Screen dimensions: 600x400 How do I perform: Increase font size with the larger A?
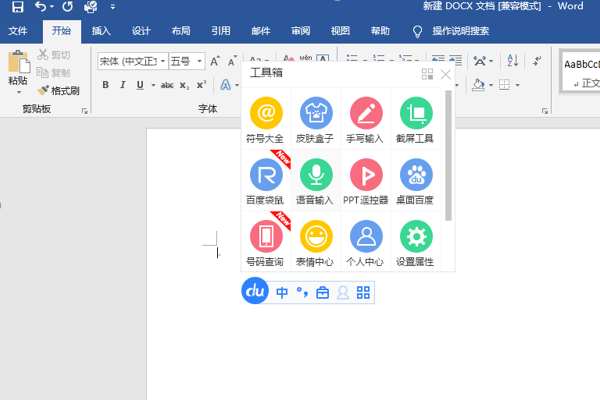[215, 61]
